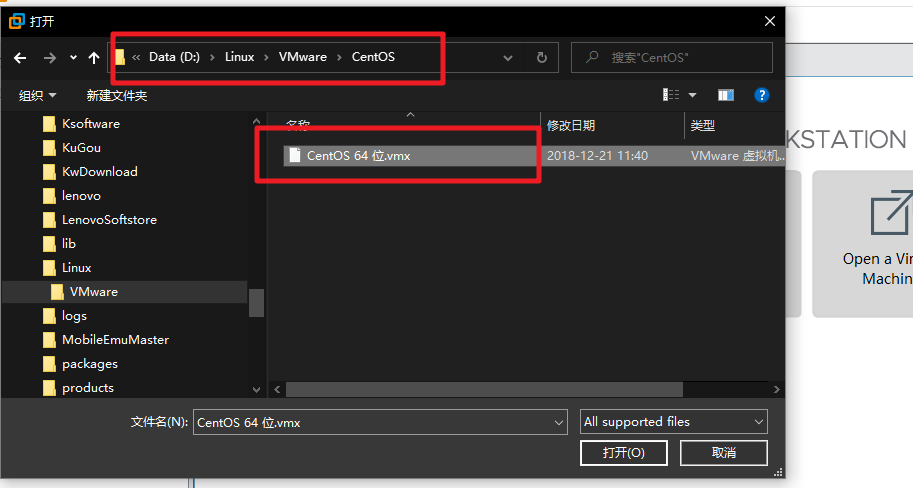The width and height of the screenshot is (913, 488).
Task: Refresh the current folder view
Action: pos(542,58)
